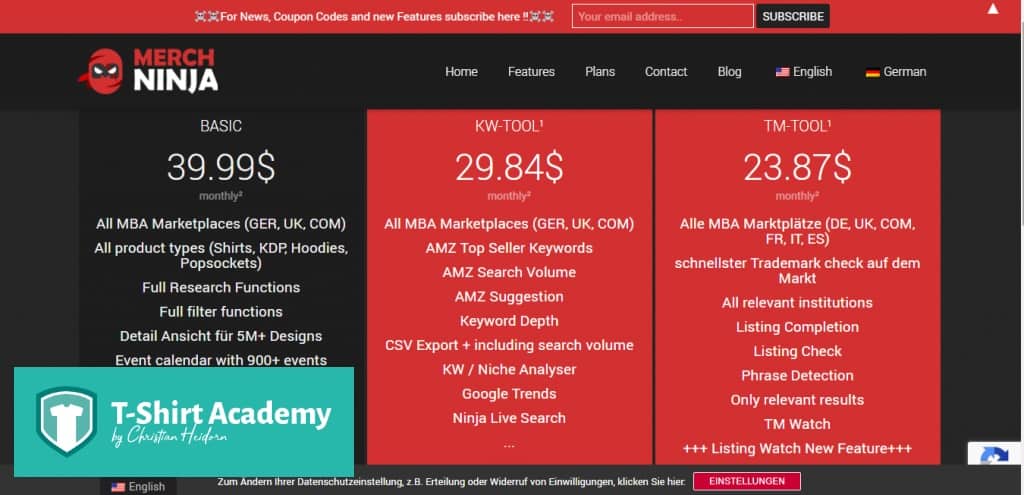Click the 29.84$ price
Viewport: 1024px width, 495px height.
tap(509, 167)
